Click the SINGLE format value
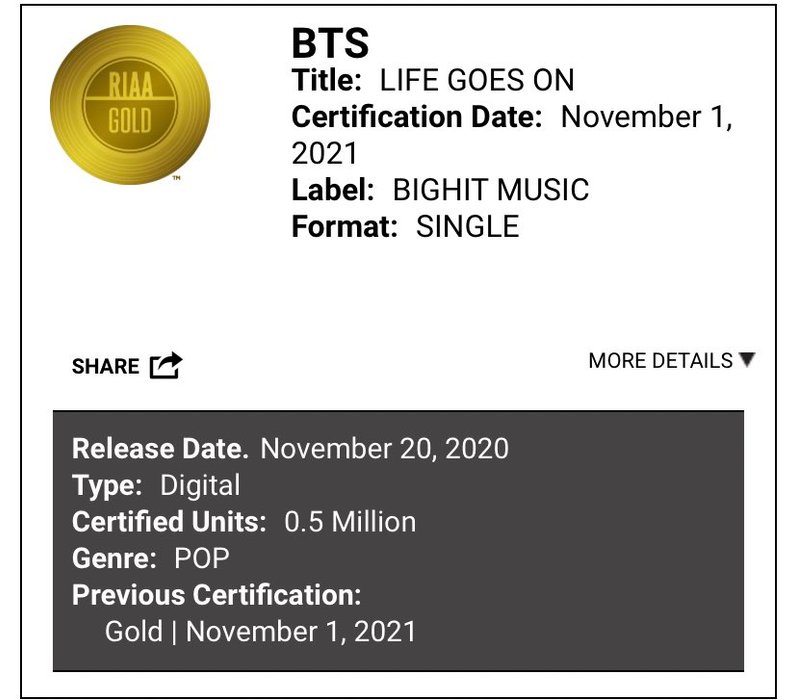This screenshot has height=700, width=796. (468, 226)
